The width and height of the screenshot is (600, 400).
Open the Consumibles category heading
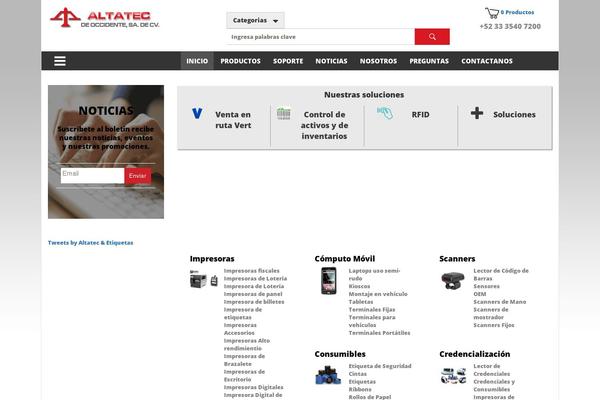[x=340, y=354]
